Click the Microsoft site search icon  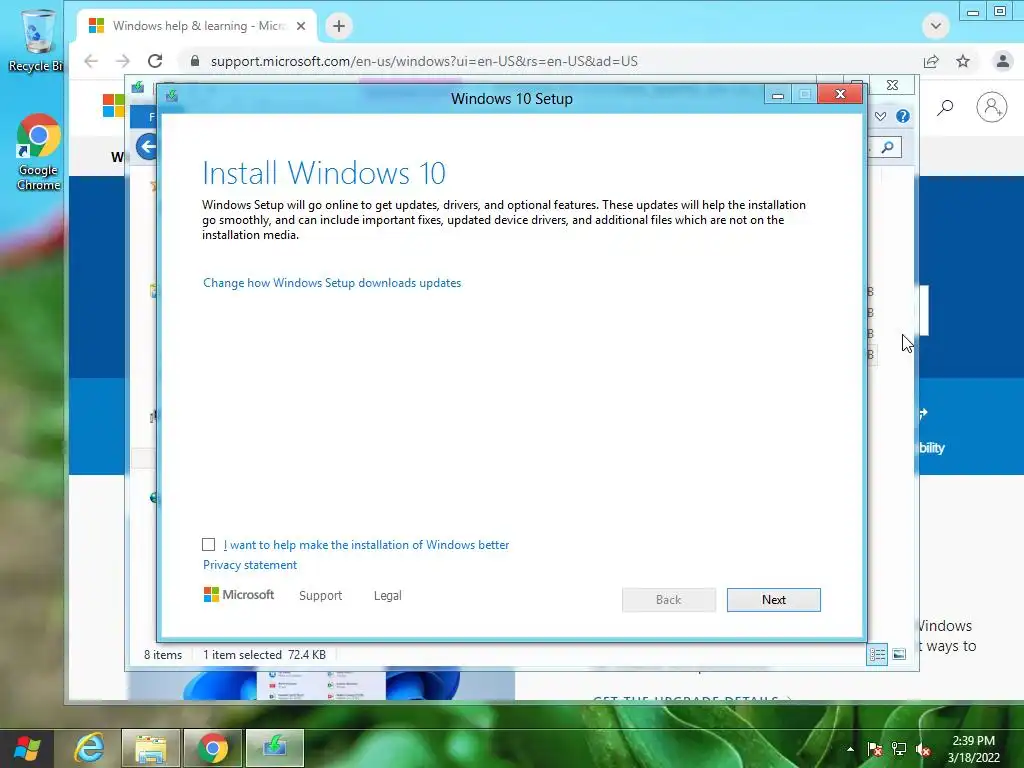point(945,107)
